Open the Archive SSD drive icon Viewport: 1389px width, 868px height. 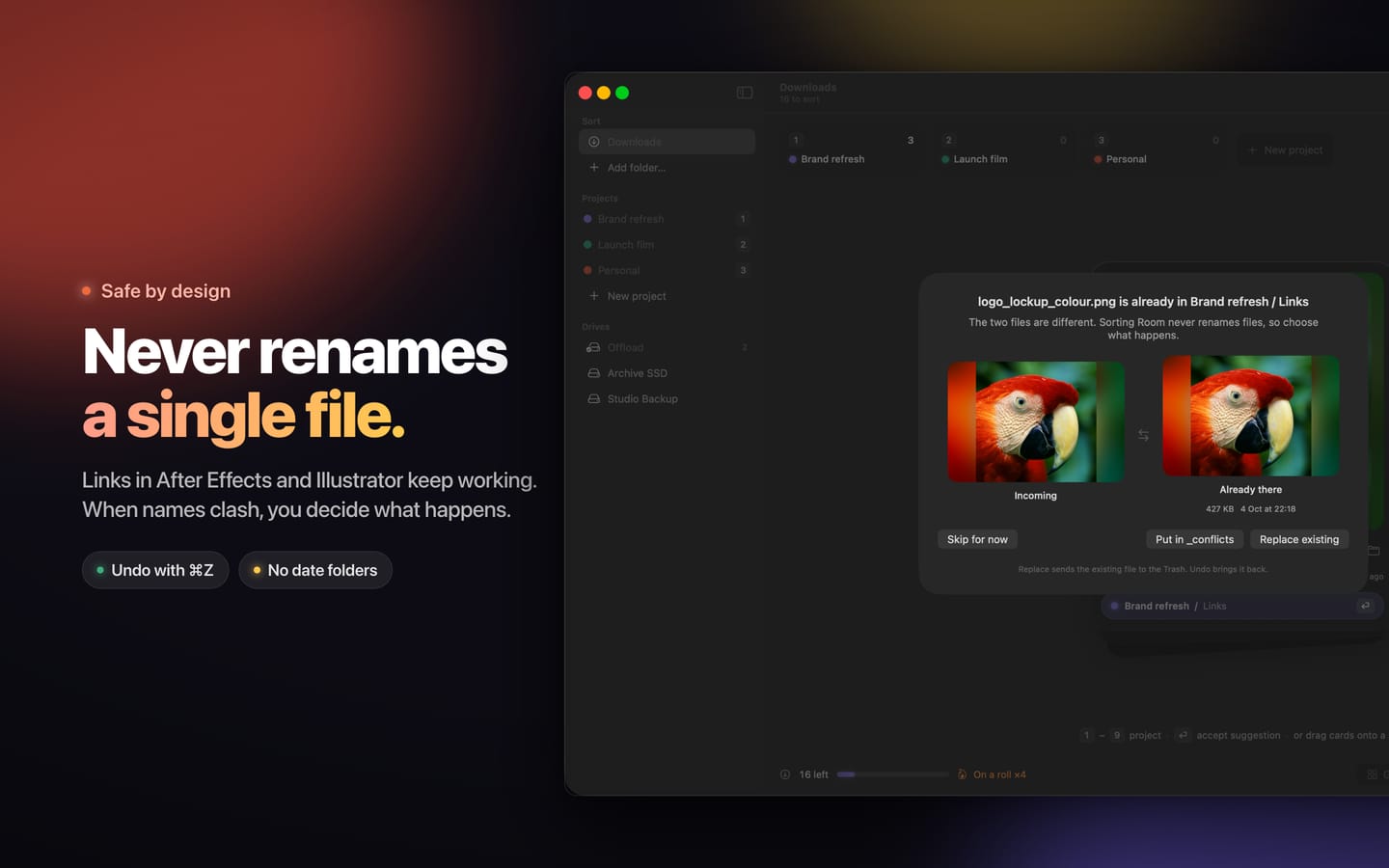point(594,373)
